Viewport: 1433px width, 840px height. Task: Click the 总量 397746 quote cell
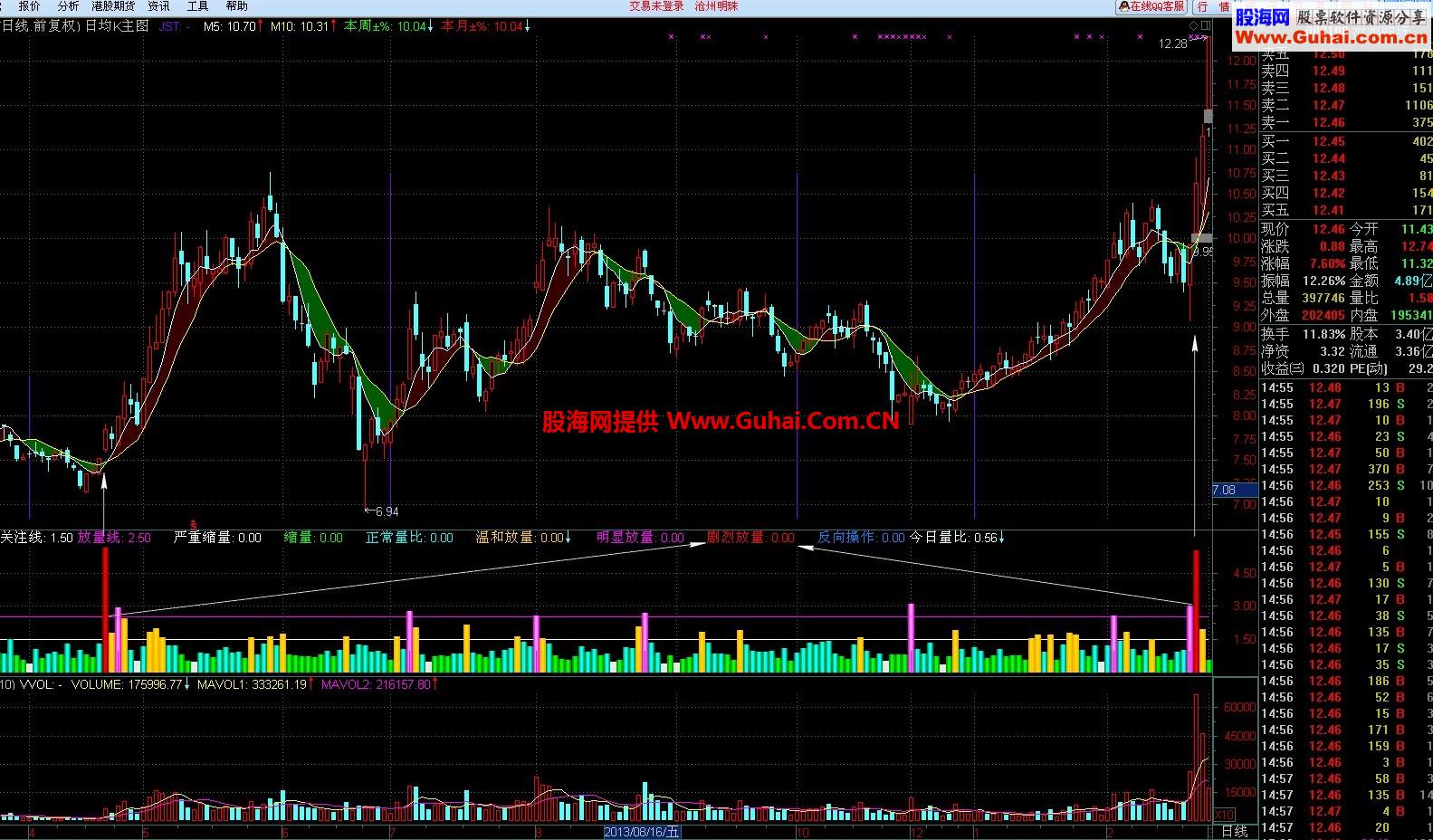click(1303, 299)
